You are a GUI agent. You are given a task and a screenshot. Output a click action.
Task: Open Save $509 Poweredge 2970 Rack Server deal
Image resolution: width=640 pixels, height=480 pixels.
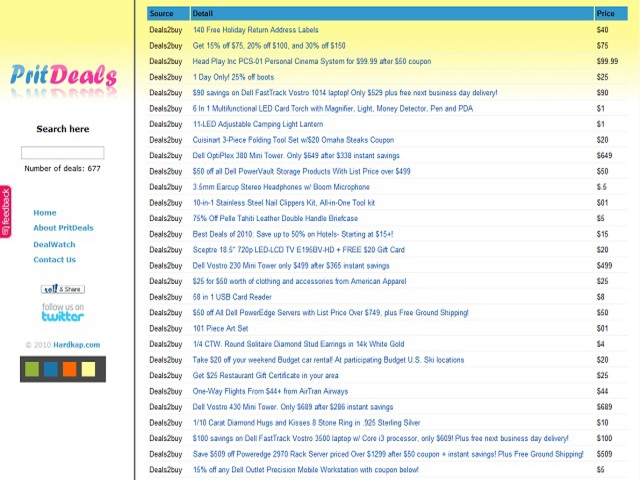pyautogui.click(x=388, y=454)
